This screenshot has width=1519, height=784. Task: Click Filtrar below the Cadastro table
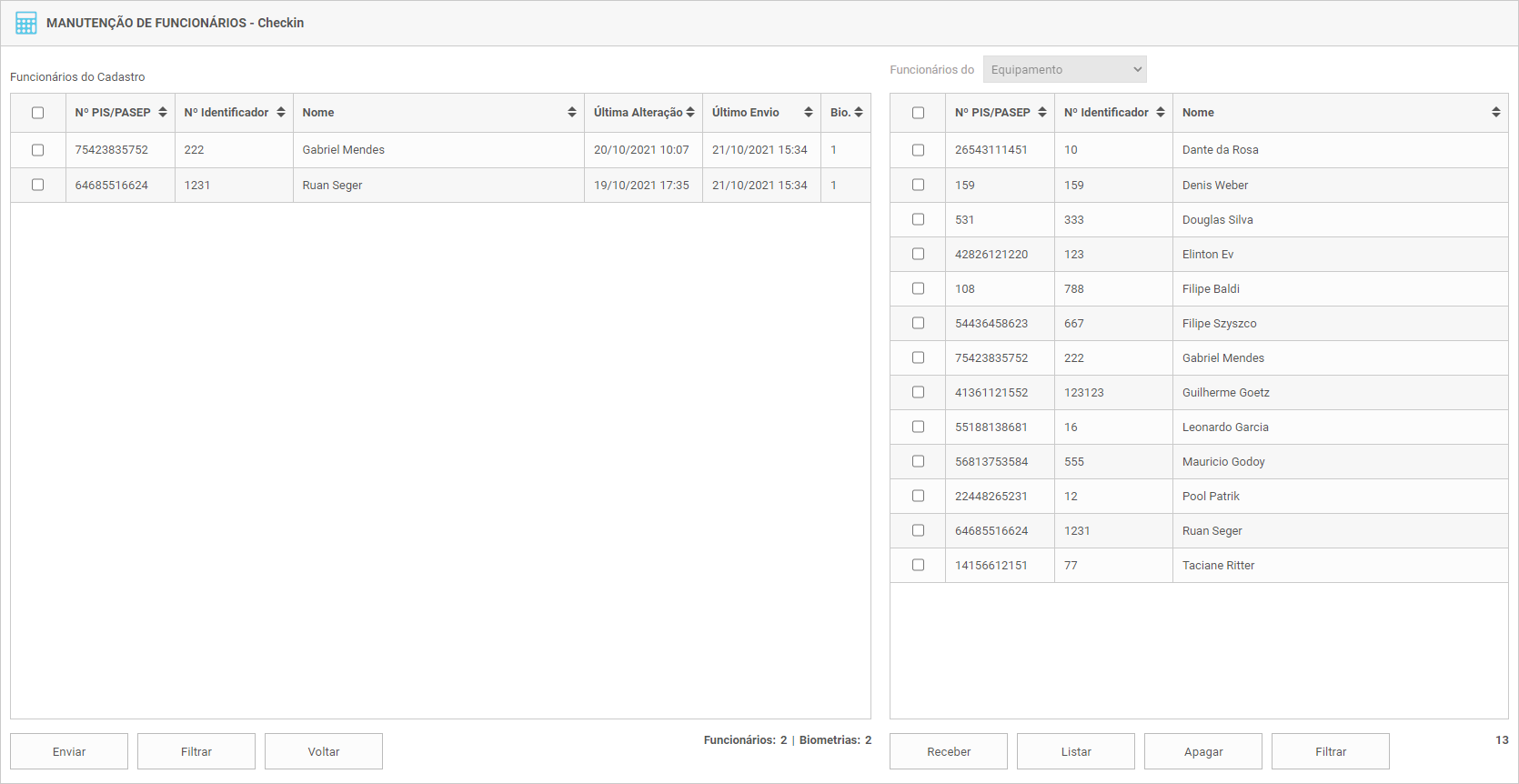196,751
